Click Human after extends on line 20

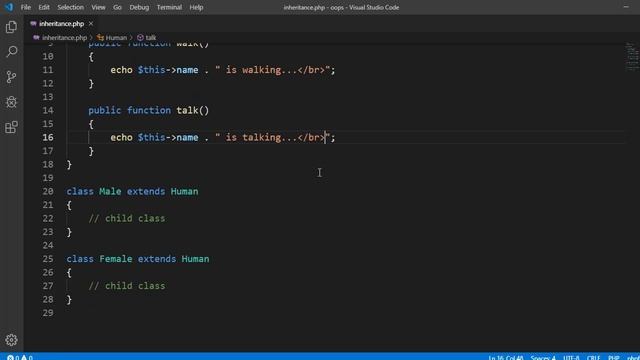(x=184, y=191)
